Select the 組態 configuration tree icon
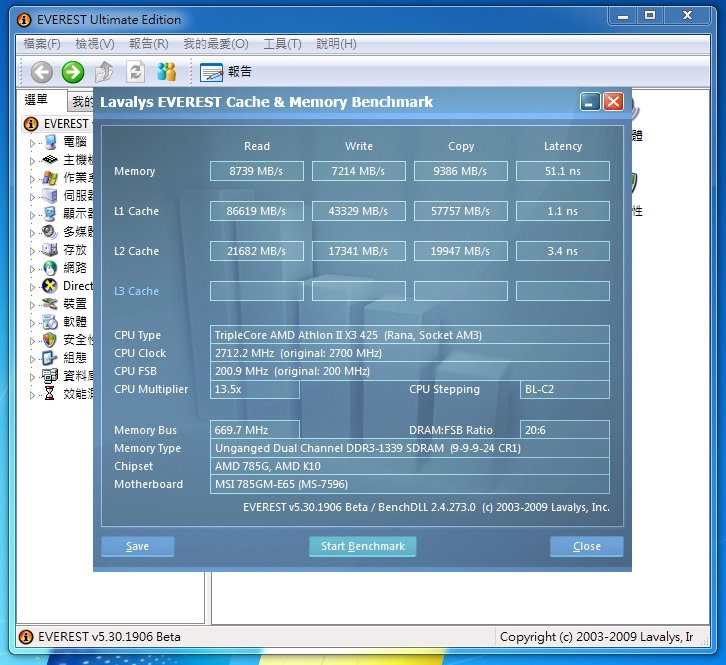726x665 pixels. tap(50, 358)
